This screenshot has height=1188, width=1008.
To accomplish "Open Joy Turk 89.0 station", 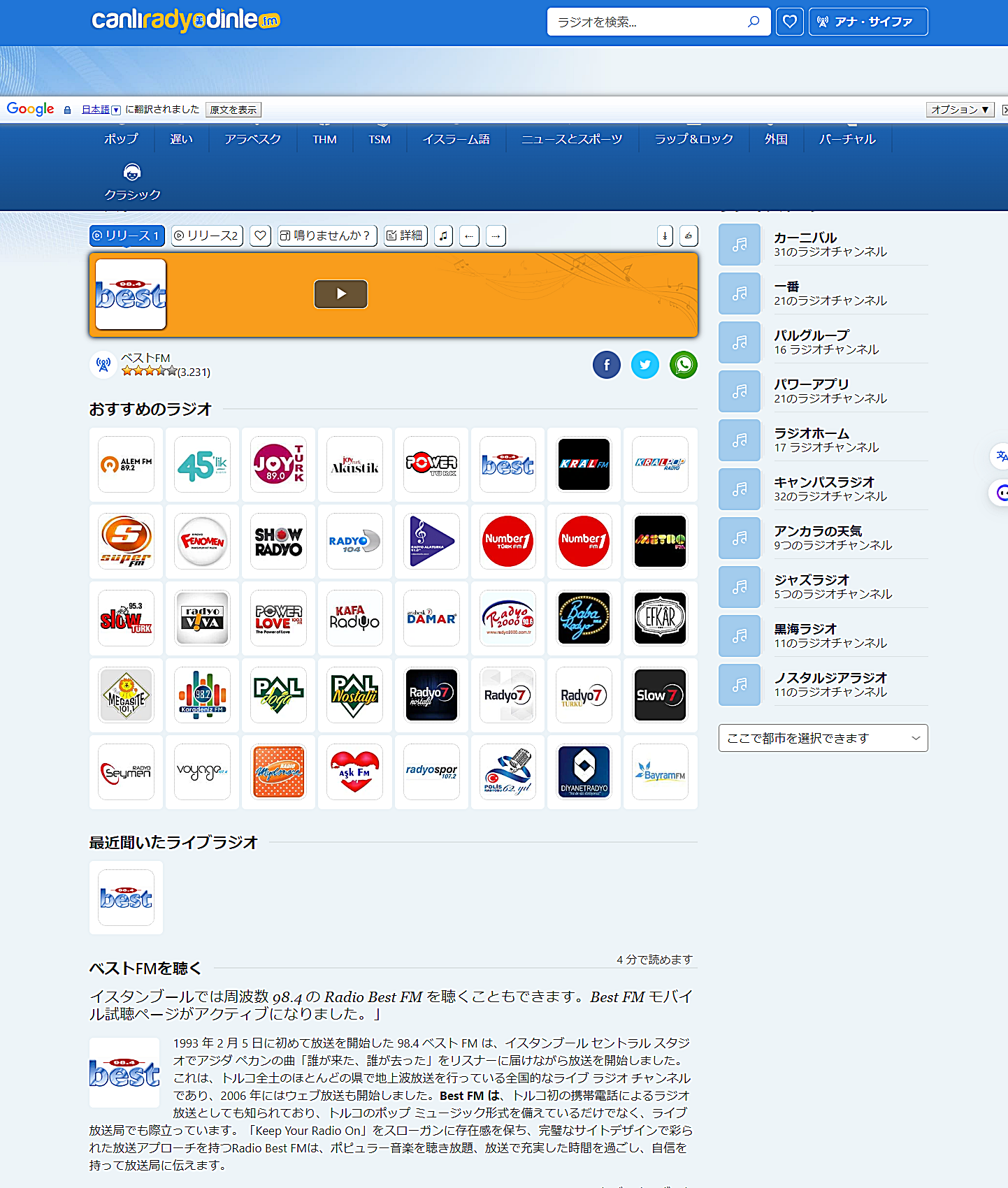I will pyautogui.click(x=279, y=465).
